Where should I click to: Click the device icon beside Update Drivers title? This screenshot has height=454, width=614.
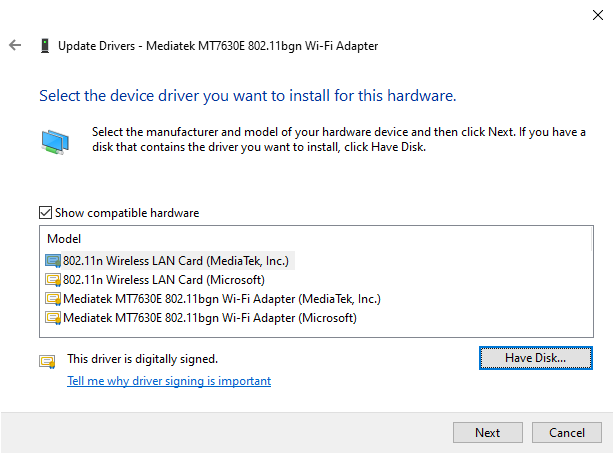(x=45, y=46)
